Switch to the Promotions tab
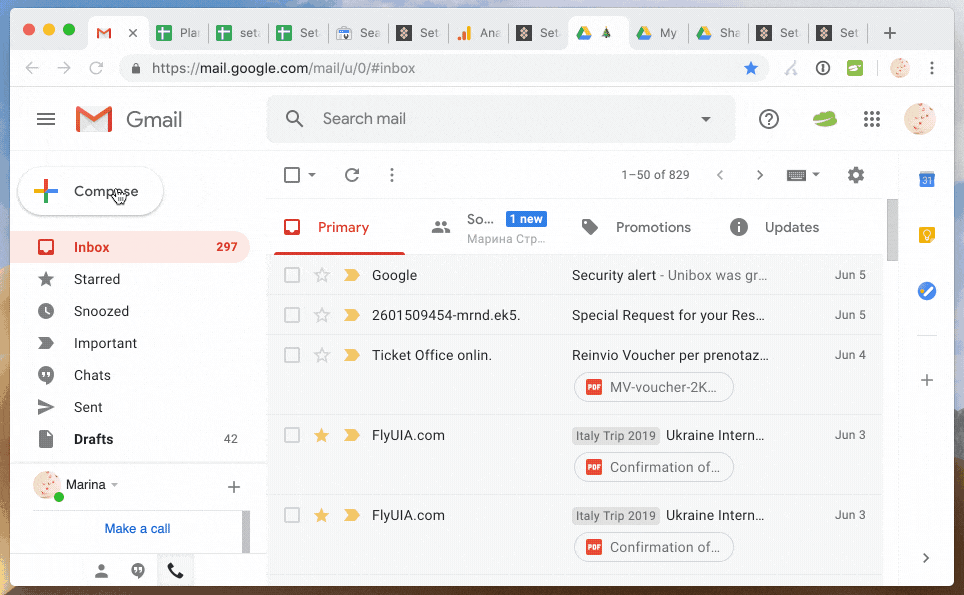964x595 pixels. coord(637,227)
